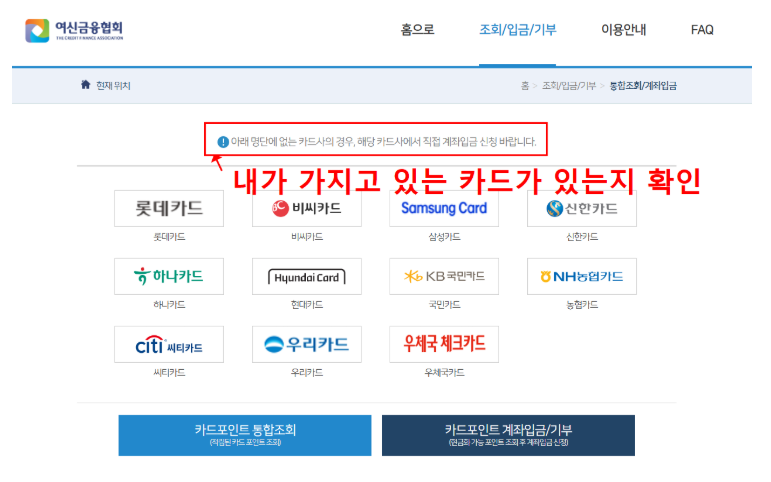This screenshot has height=482, width=771.
Task: Click the 삼성카드 caption text
Action: point(444,237)
